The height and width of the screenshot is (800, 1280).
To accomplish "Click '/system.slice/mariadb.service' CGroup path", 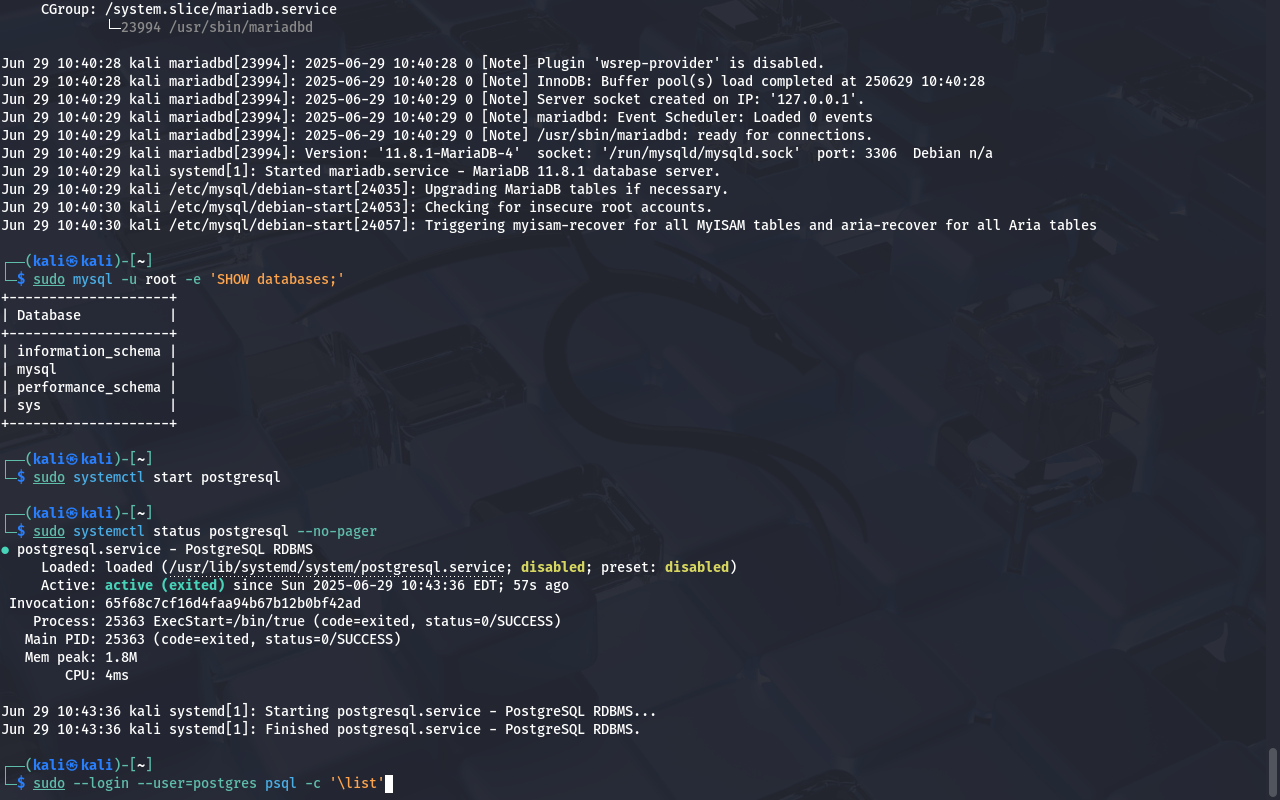I will coord(221,9).
